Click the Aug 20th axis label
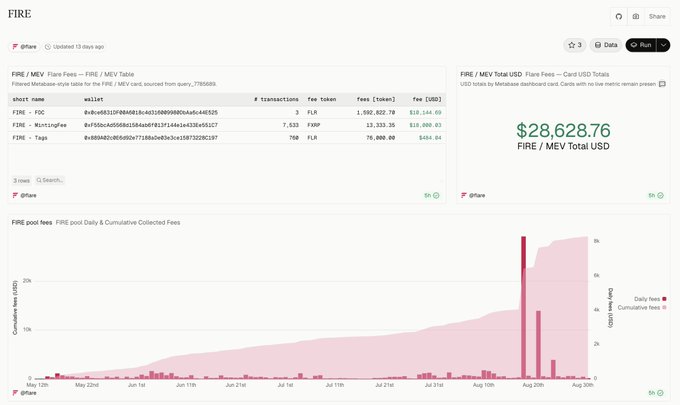The width and height of the screenshot is (680, 405). [533, 385]
